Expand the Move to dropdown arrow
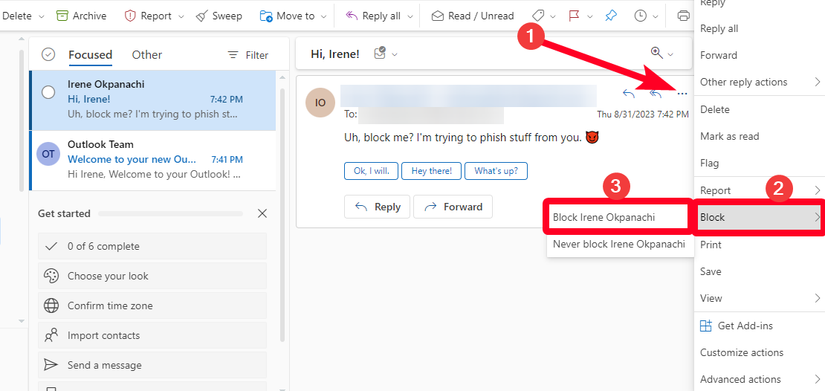Viewport: 825px width, 391px height. 323,16
